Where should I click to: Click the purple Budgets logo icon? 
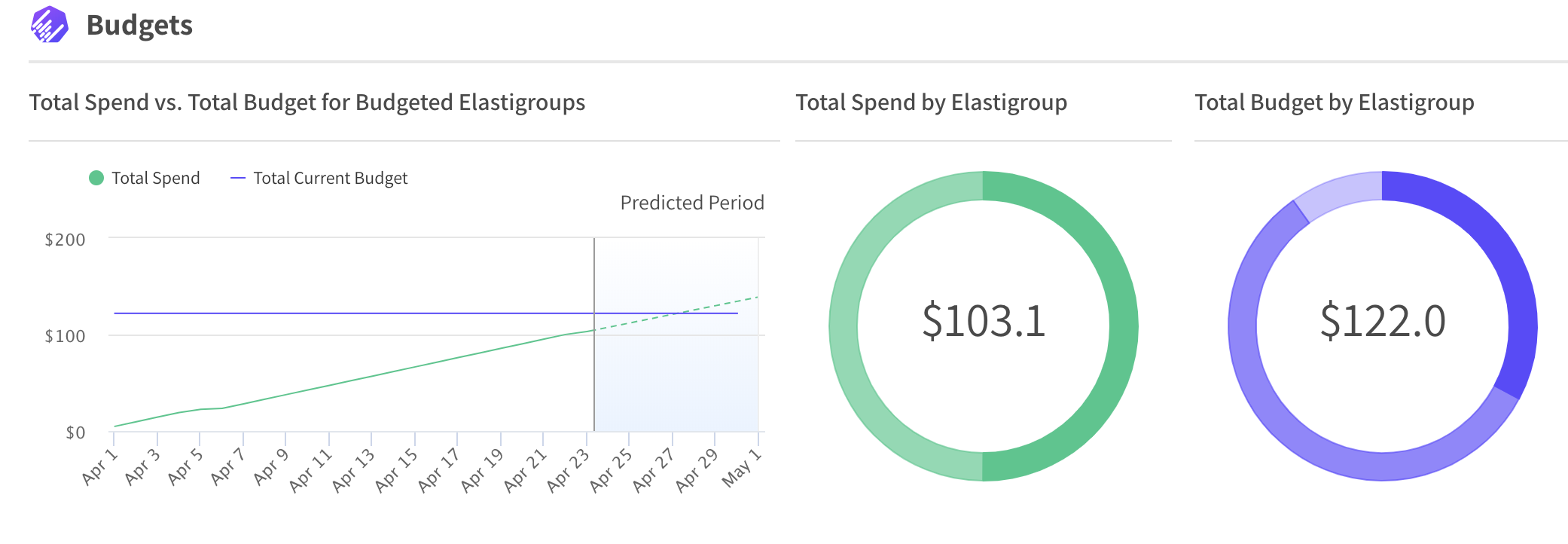(50, 25)
